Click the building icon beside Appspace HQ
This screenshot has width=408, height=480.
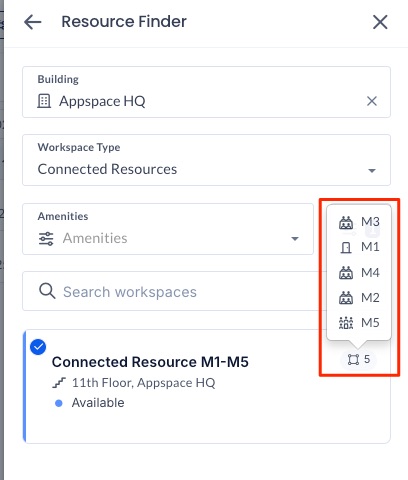coord(44,101)
